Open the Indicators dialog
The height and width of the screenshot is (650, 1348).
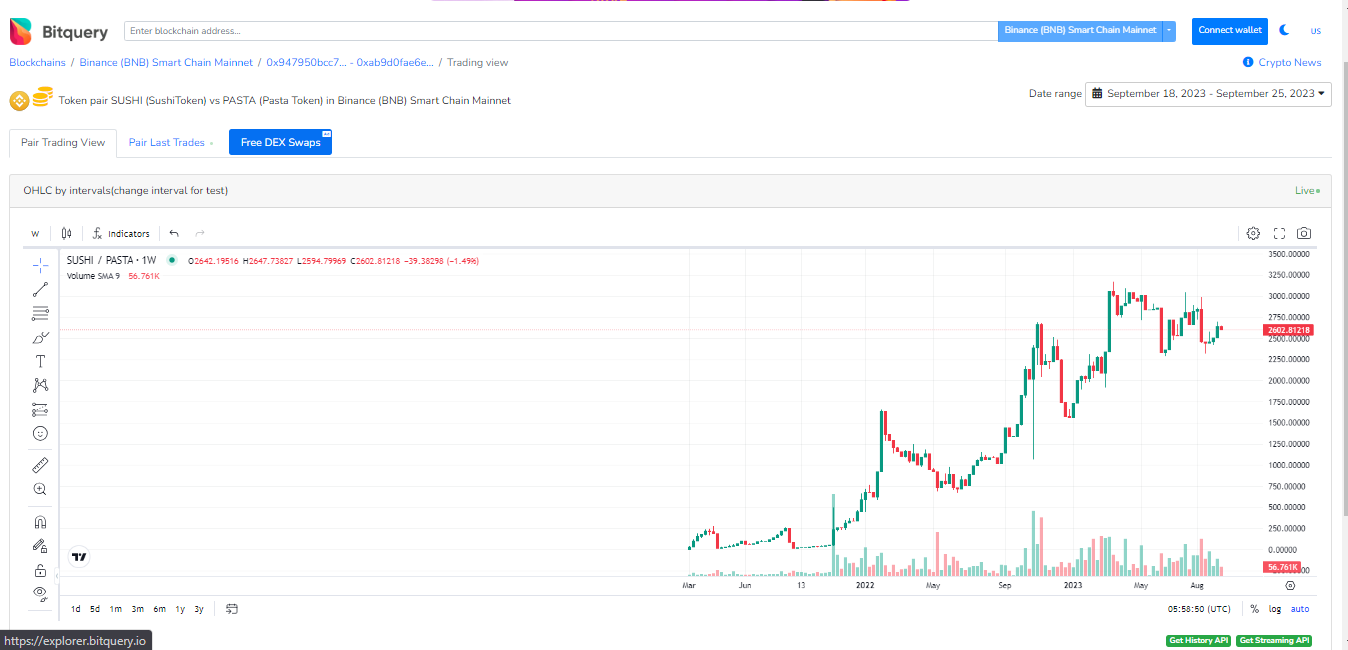click(x=122, y=233)
